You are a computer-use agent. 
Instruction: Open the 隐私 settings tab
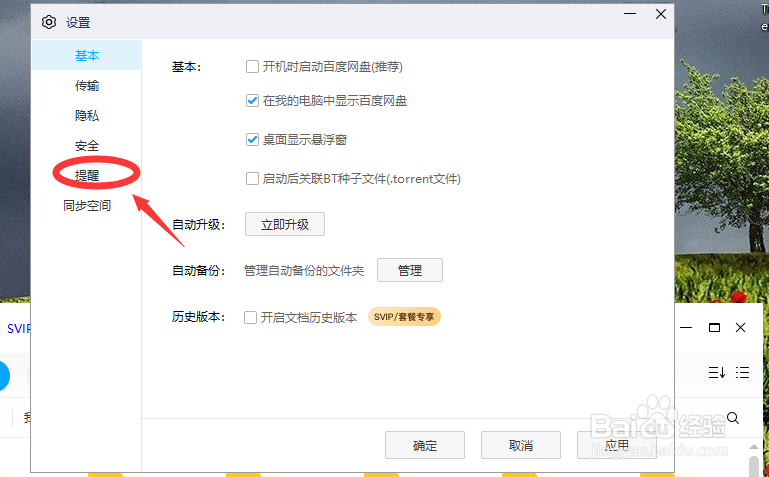(87, 116)
